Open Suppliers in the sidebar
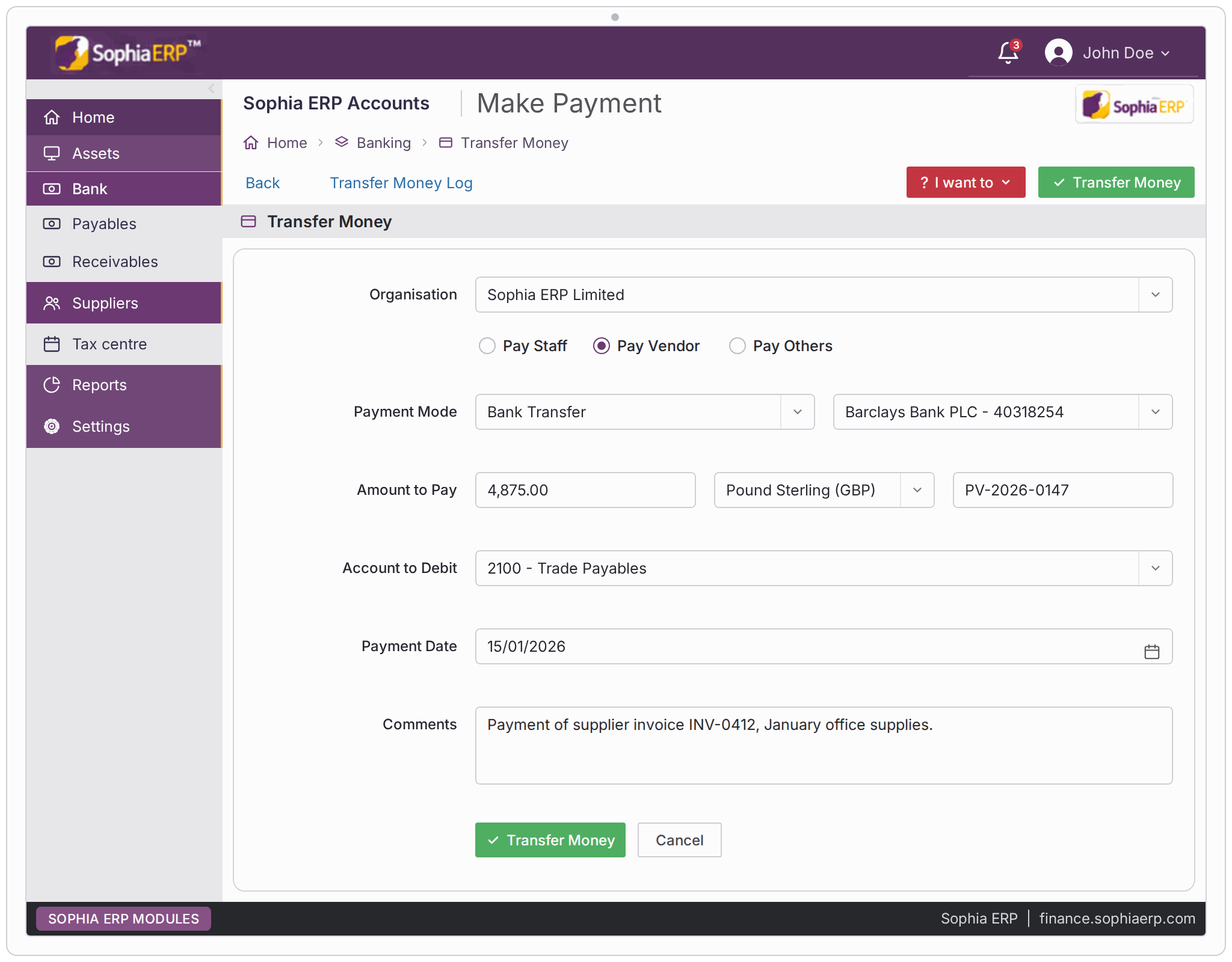1232x962 pixels. (124, 303)
